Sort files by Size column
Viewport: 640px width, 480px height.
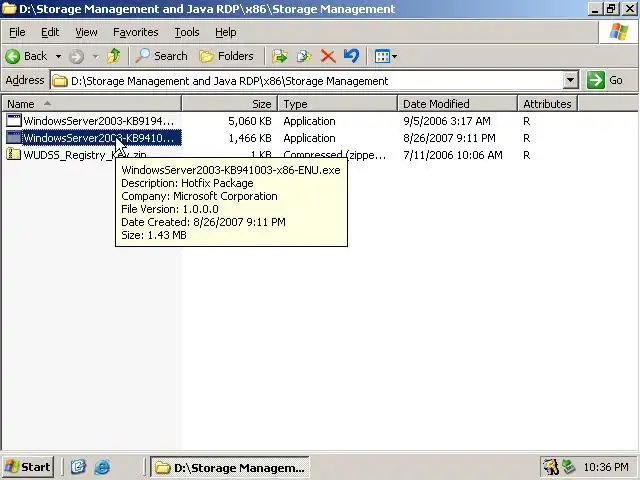point(230,104)
